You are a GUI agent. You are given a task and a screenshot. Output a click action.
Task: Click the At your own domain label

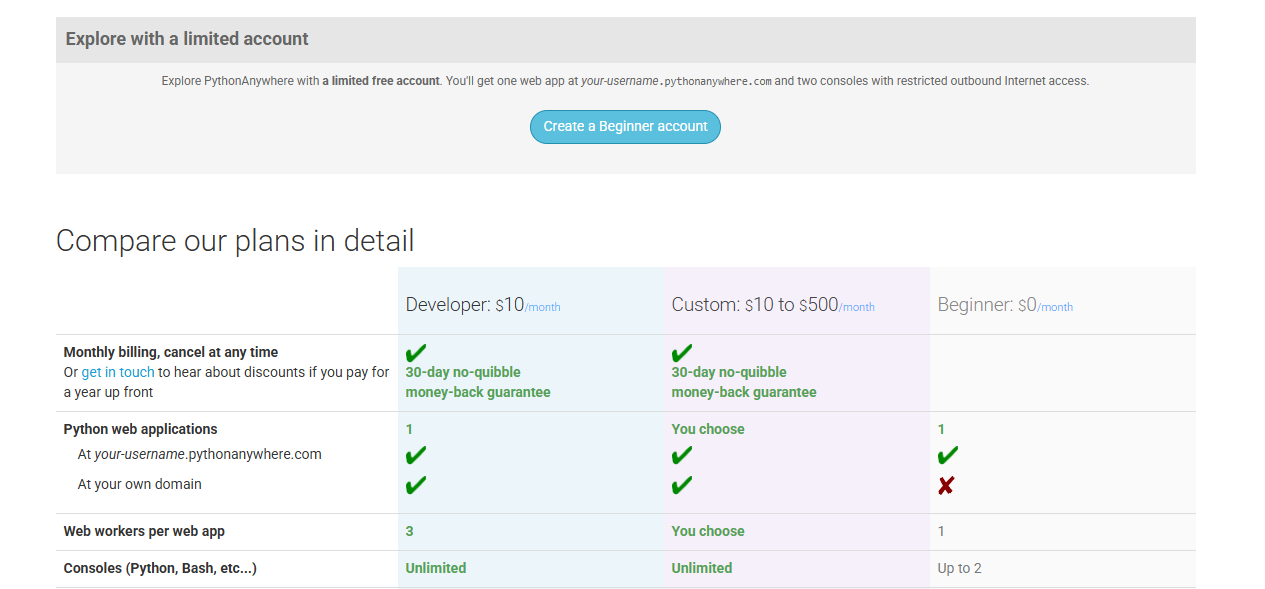140,484
